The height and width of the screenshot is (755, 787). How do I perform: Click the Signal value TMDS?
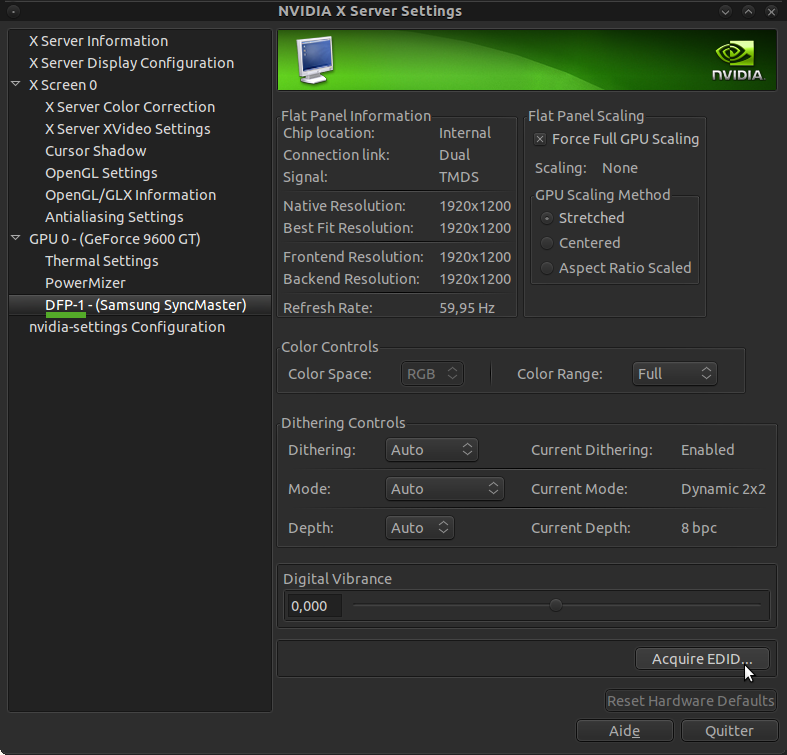[x=459, y=177]
